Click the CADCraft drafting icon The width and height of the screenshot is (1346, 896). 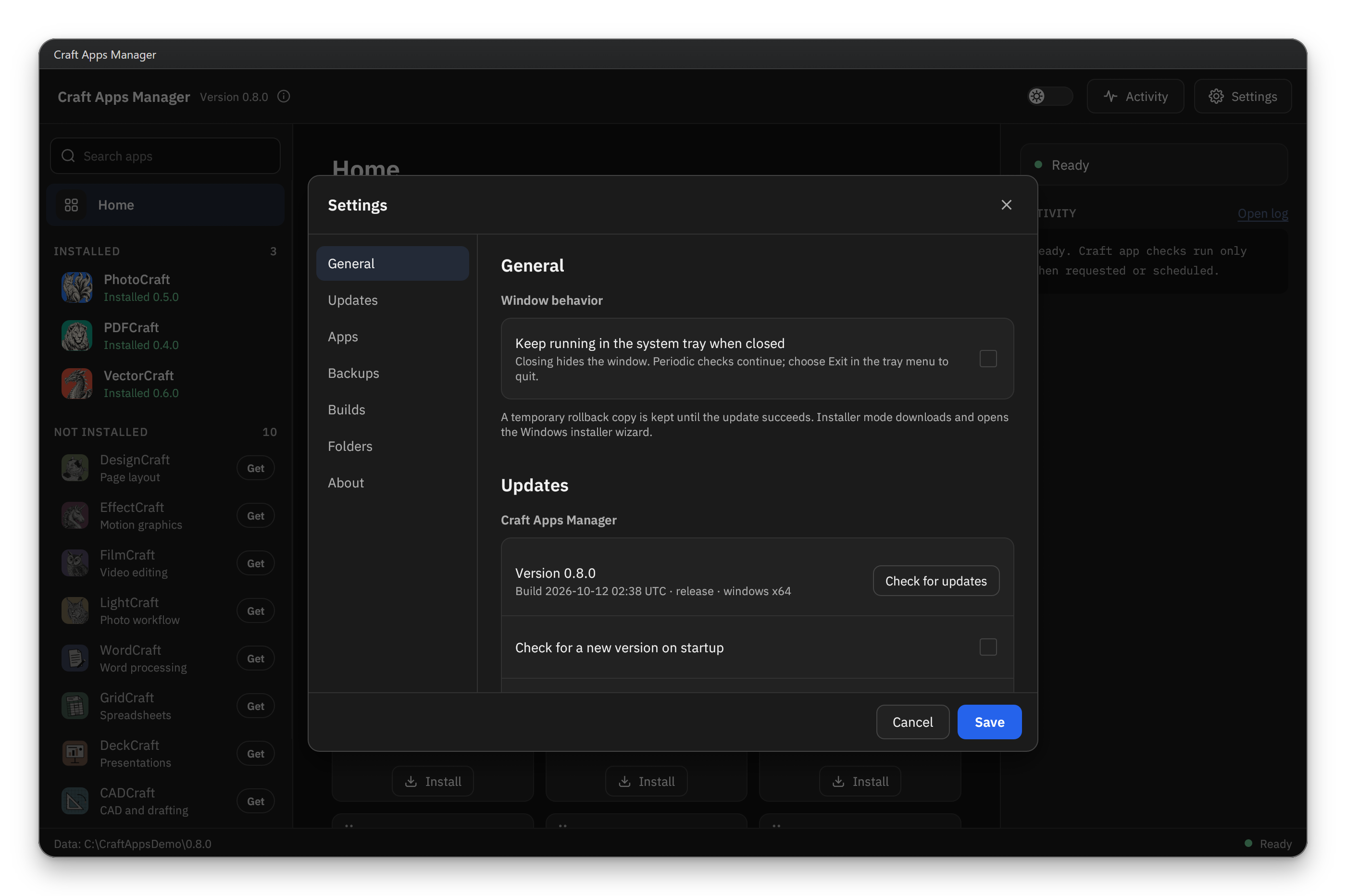pyautogui.click(x=75, y=801)
